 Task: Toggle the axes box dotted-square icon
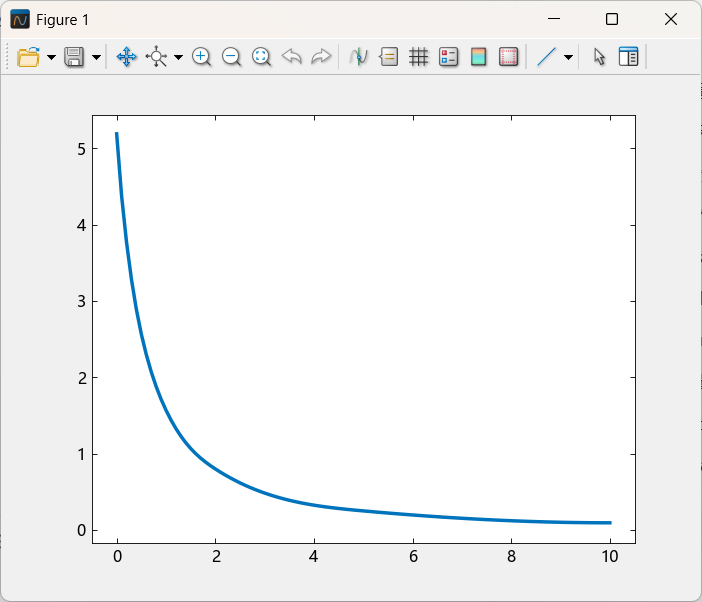(x=509, y=57)
